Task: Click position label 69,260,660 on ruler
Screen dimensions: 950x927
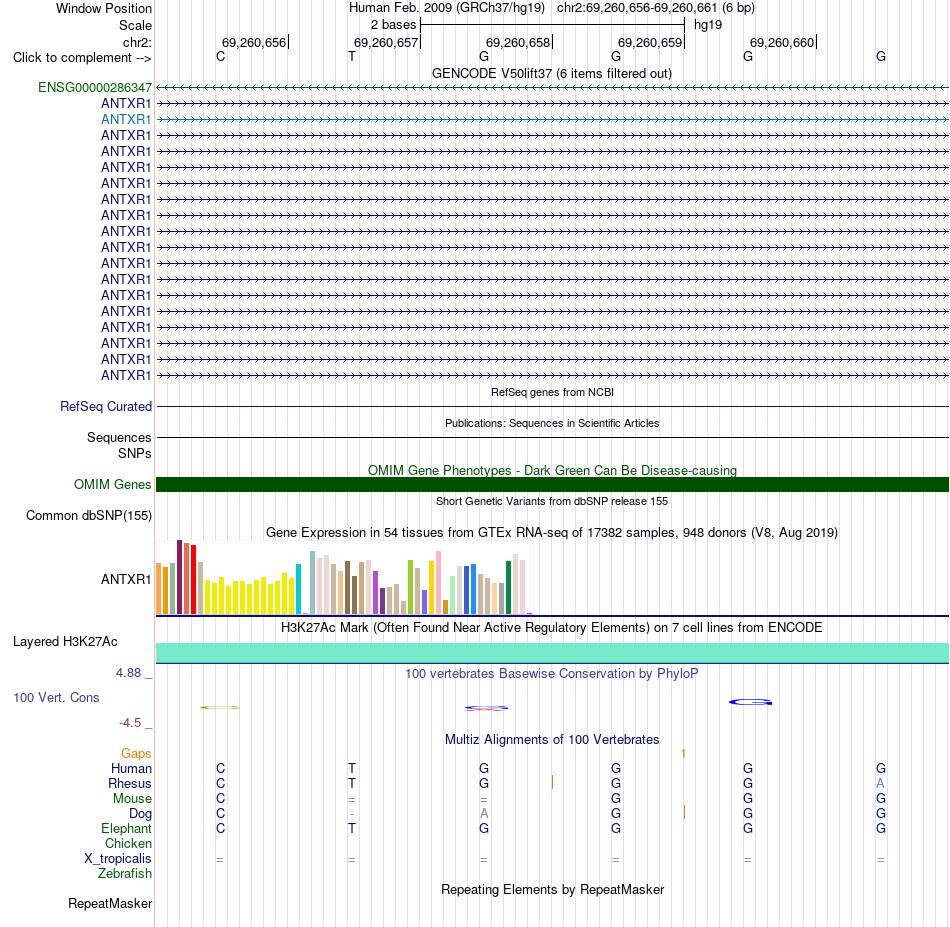Action: [782, 42]
